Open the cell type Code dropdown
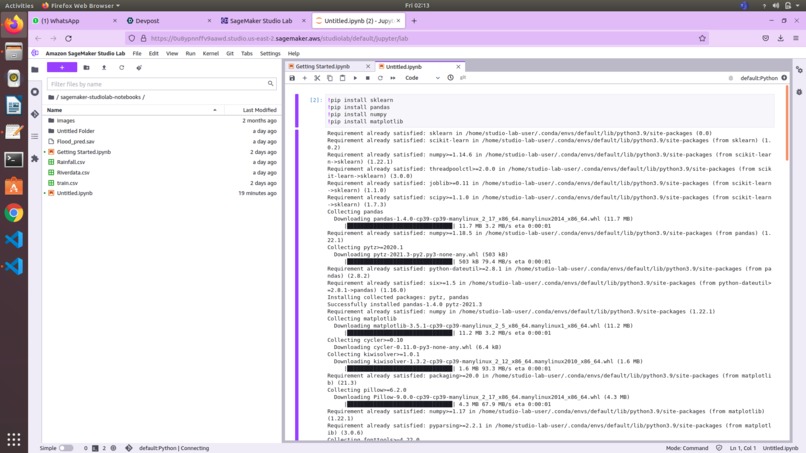 [423, 78]
